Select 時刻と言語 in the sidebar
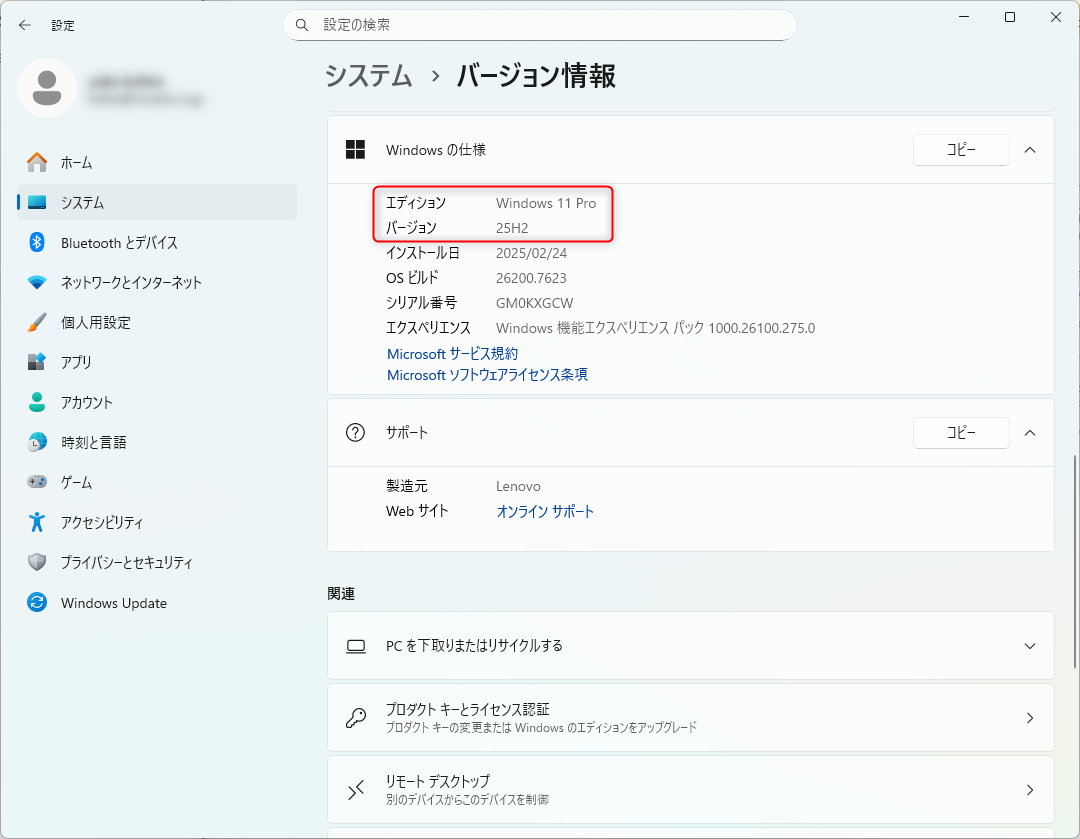 (x=93, y=442)
